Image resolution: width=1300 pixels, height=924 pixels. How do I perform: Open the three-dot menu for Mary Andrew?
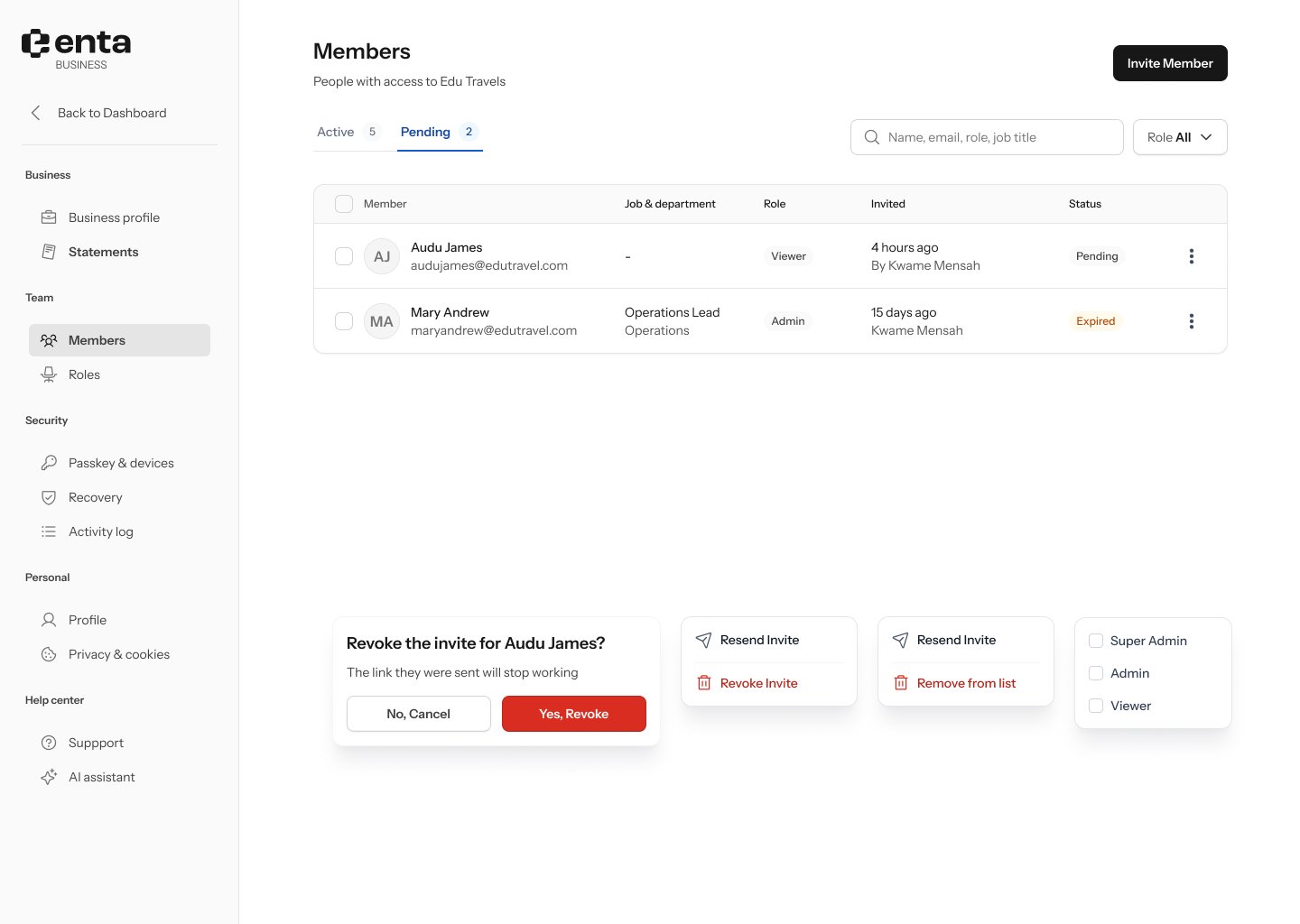coord(1192,321)
